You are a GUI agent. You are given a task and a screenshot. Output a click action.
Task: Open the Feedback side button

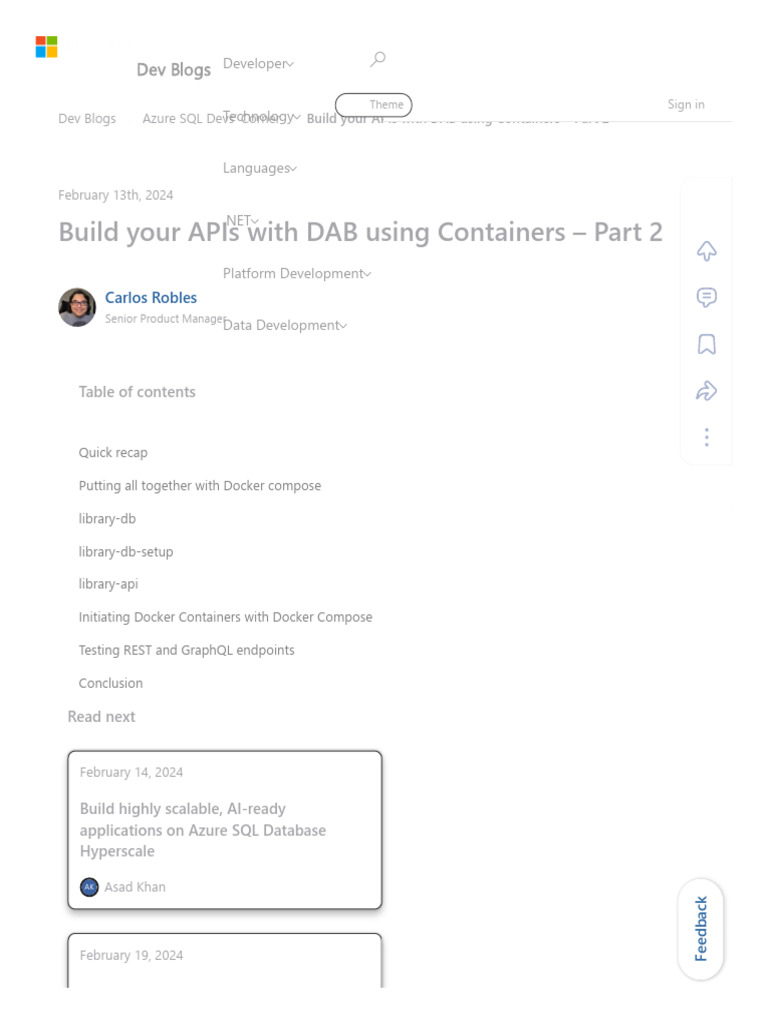pos(701,929)
